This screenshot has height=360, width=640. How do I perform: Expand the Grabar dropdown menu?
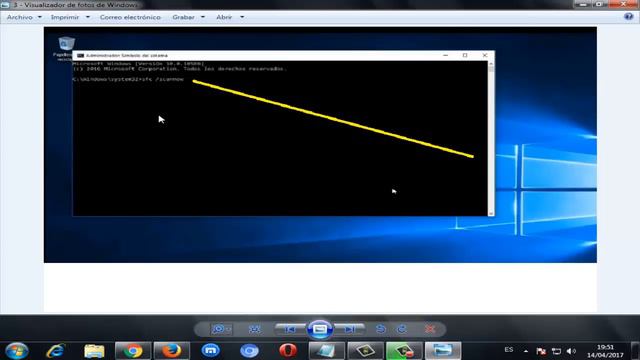(x=188, y=17)
